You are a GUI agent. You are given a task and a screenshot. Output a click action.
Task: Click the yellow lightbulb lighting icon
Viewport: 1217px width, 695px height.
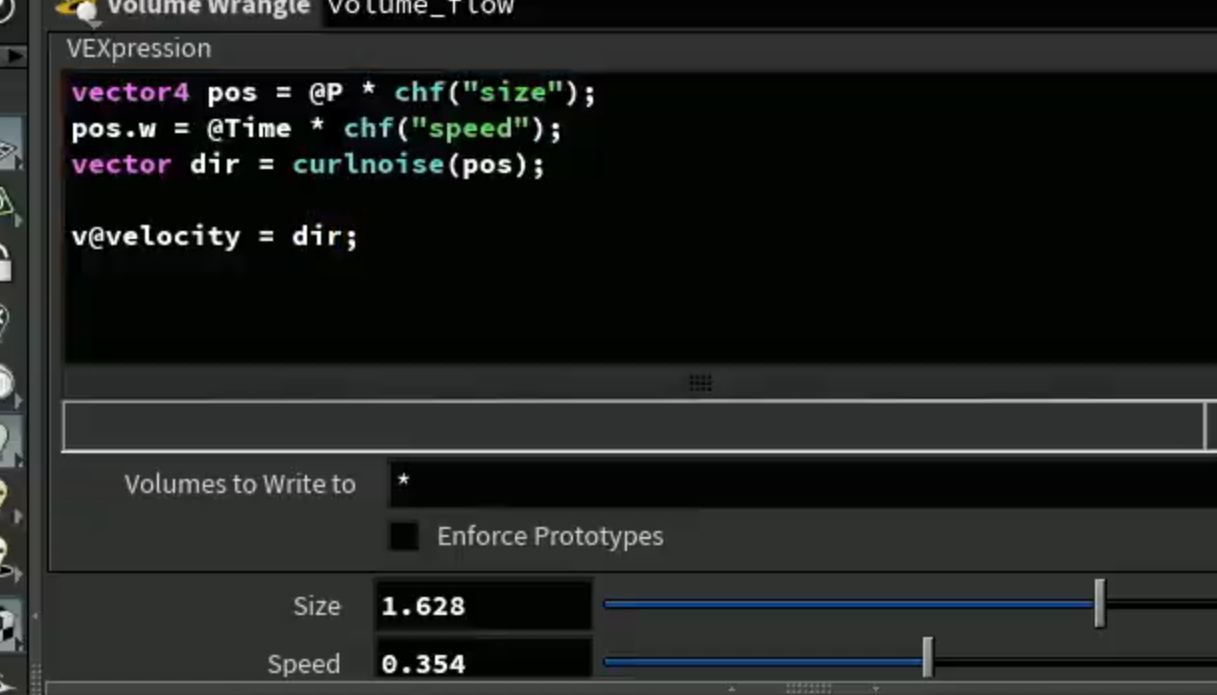coord(5,496)
